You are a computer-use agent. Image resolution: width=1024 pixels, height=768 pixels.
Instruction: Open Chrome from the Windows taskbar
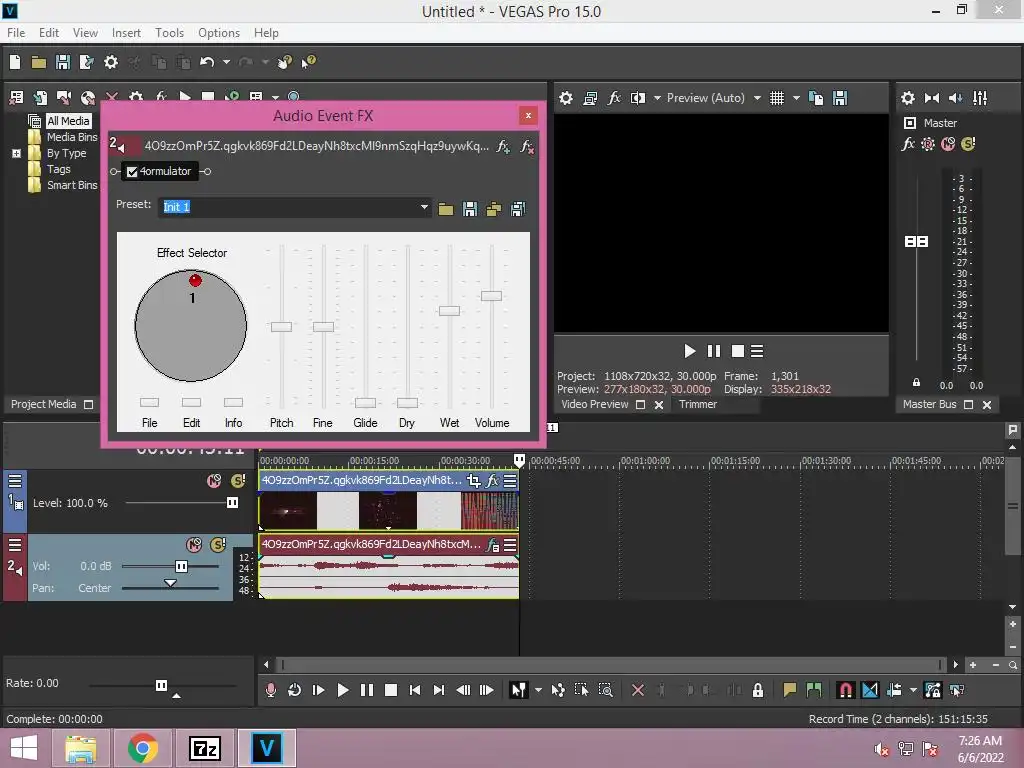click(x=142, y=748)
